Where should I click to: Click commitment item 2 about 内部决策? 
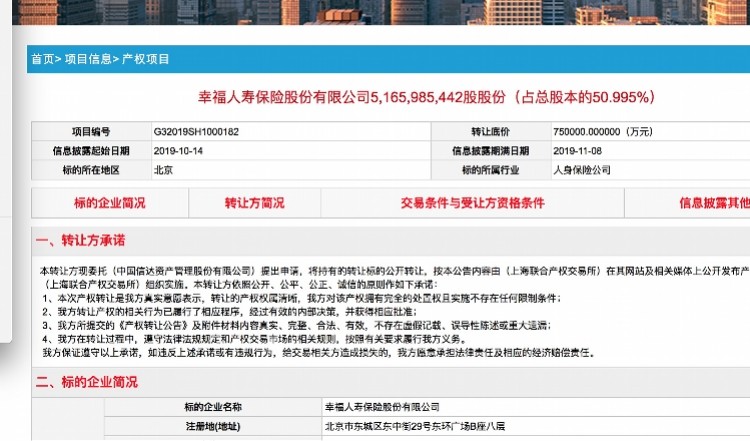(230, 312)
